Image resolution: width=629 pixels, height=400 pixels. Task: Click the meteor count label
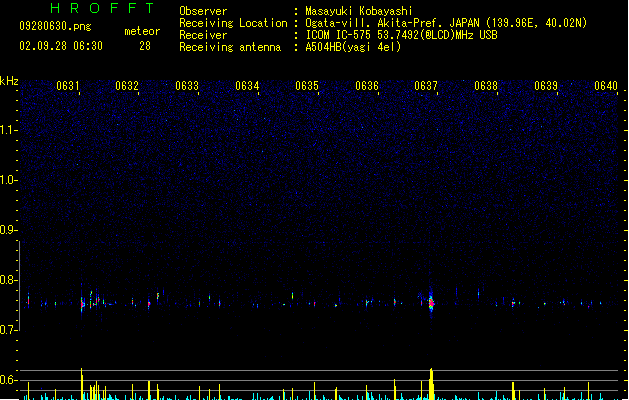click(142, 31)
